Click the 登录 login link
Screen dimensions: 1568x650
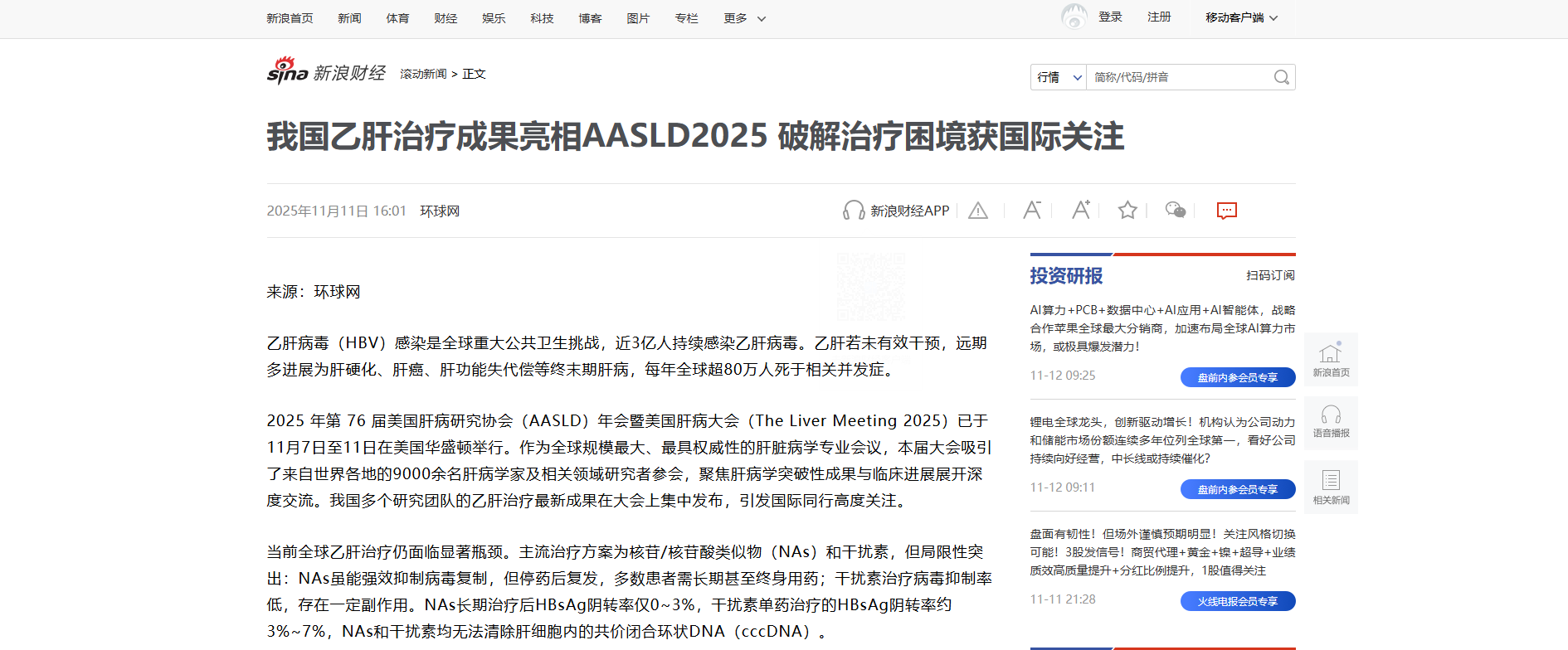pyautogui.click(x=1110, y=17)
